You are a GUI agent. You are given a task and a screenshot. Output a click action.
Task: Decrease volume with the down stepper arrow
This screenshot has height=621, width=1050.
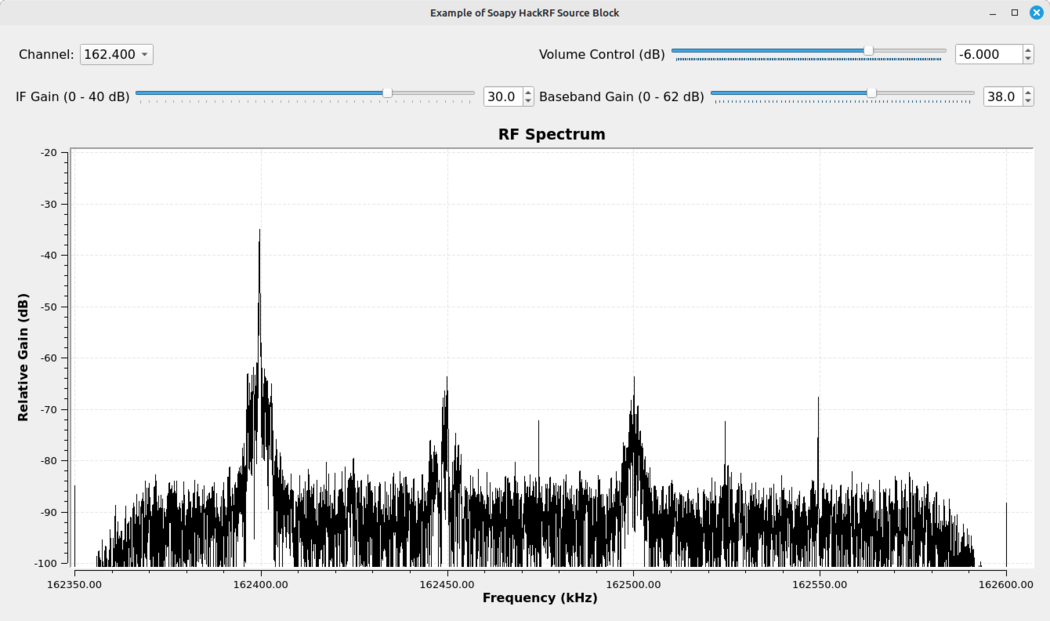[x=1028, y=59]
